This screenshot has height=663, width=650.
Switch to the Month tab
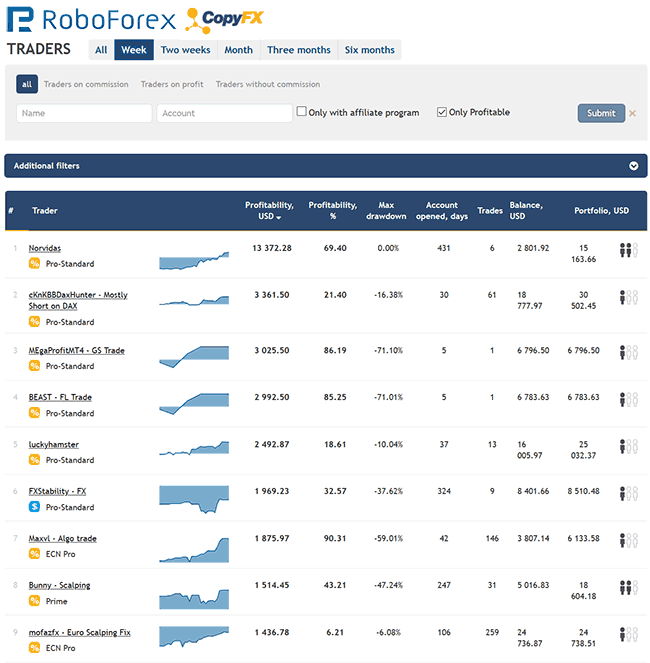click(239, 50)
